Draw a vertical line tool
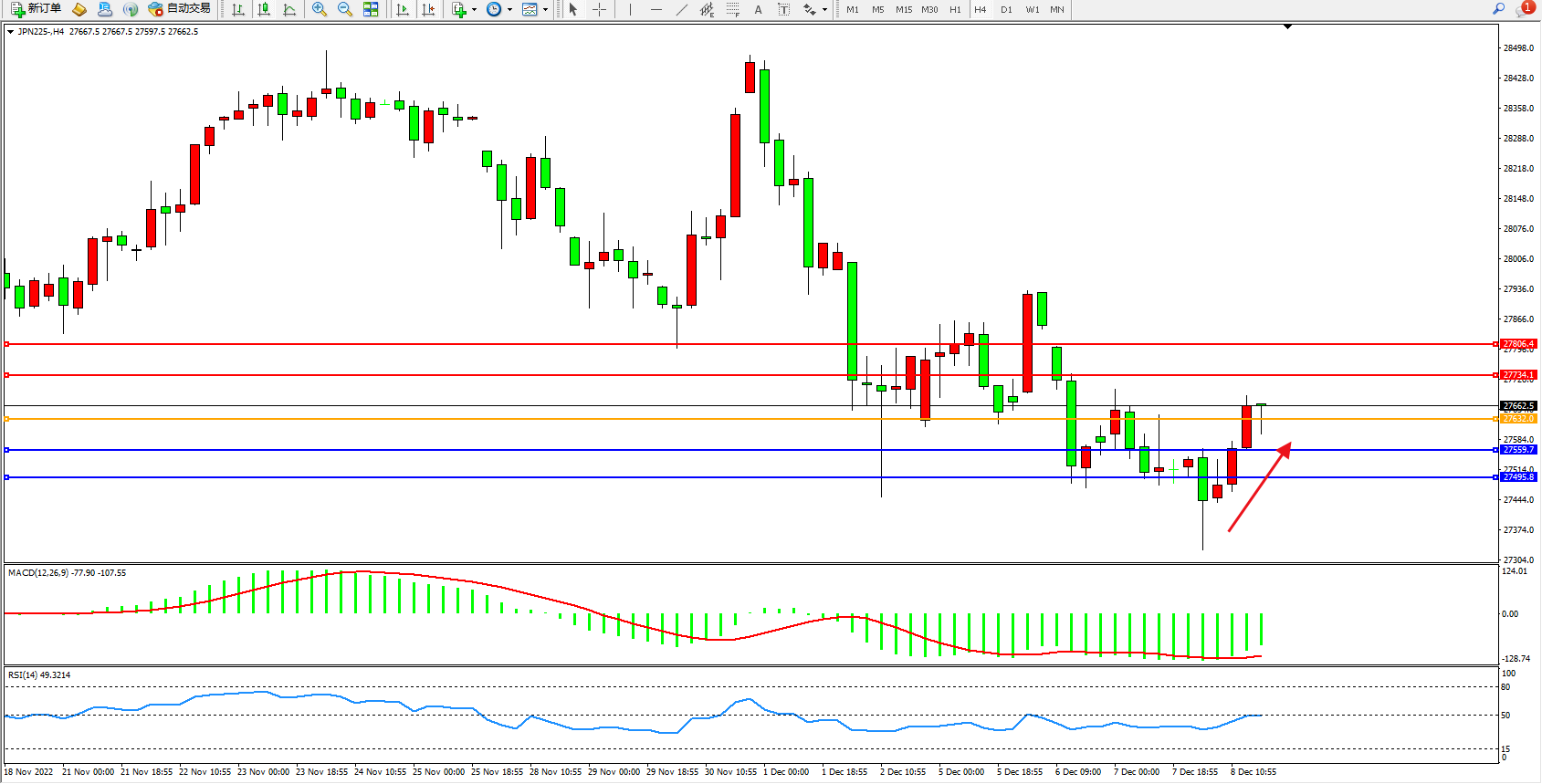The image size is (1542, 784). (630, 9)
